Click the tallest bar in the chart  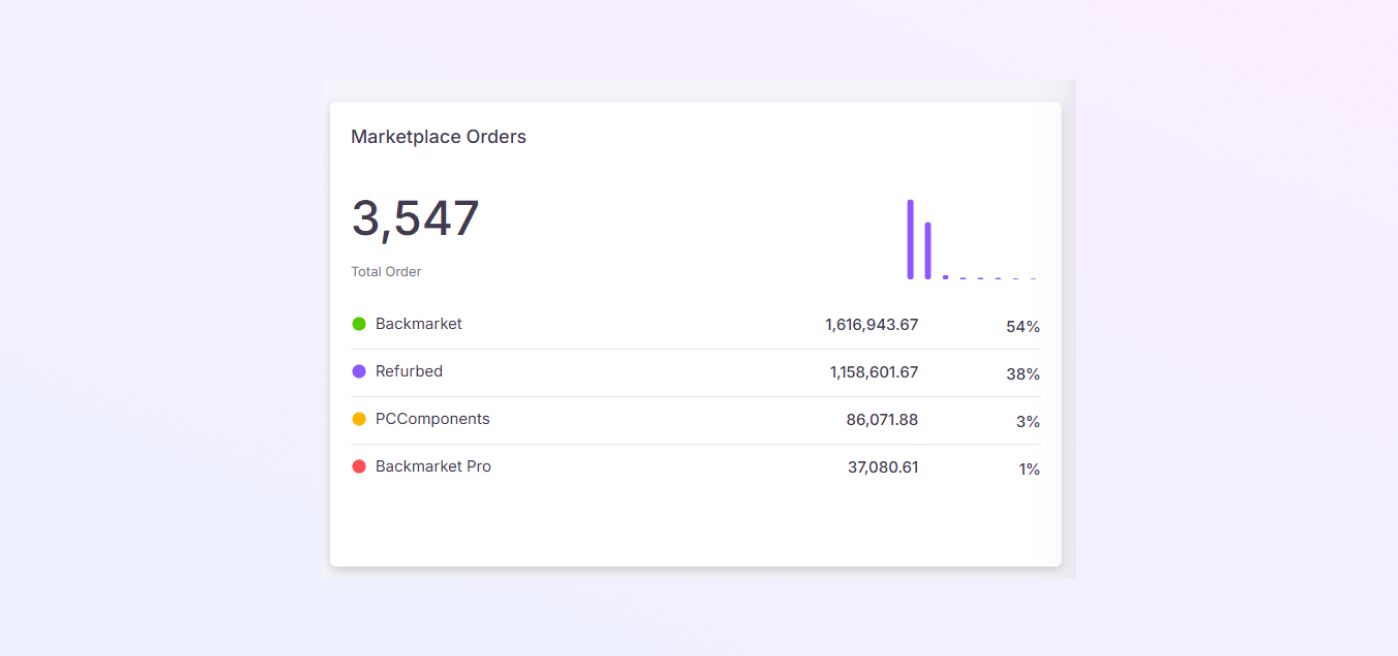[x=910, y=239]
